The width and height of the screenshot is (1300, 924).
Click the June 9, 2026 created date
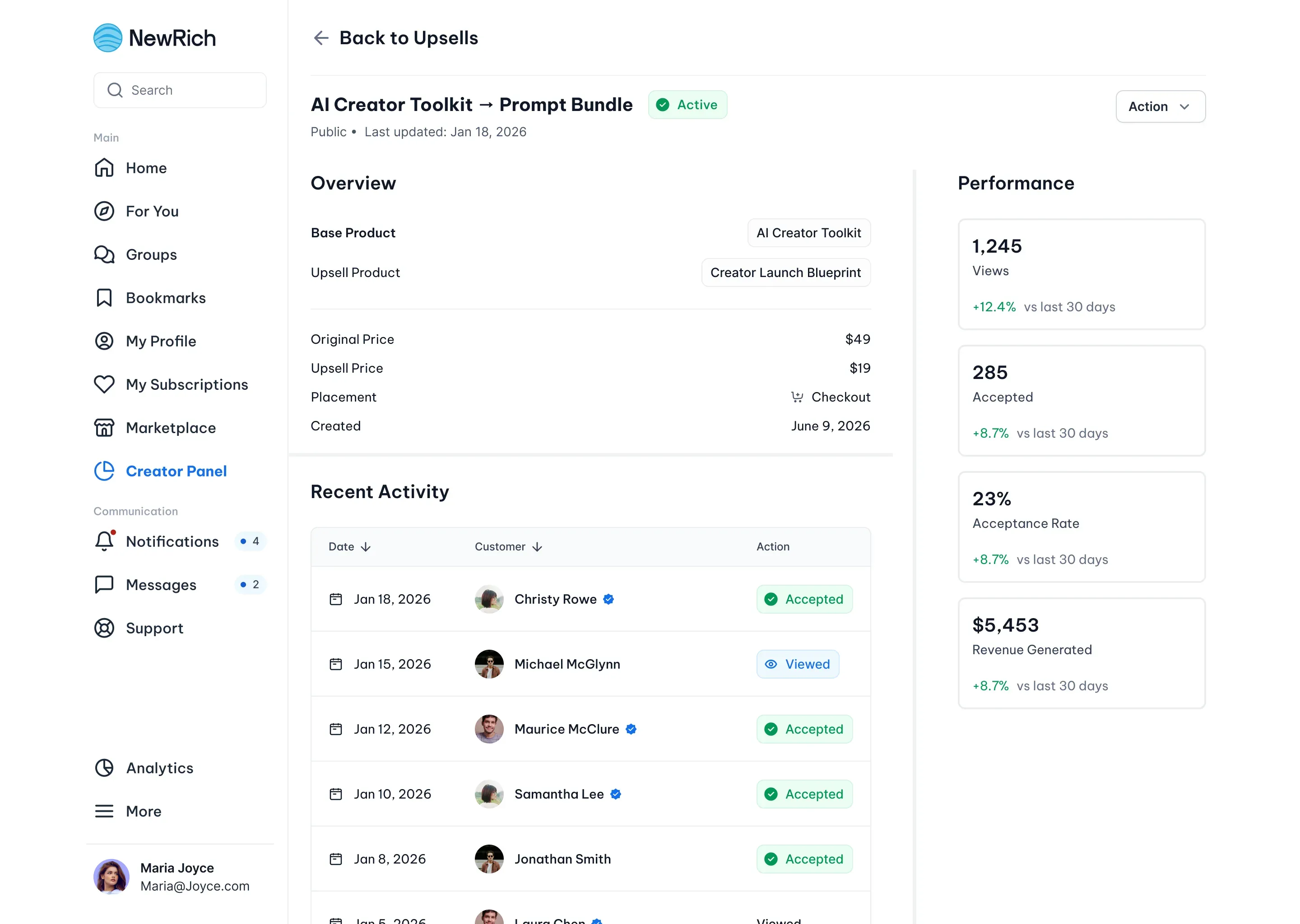point(831,425)
